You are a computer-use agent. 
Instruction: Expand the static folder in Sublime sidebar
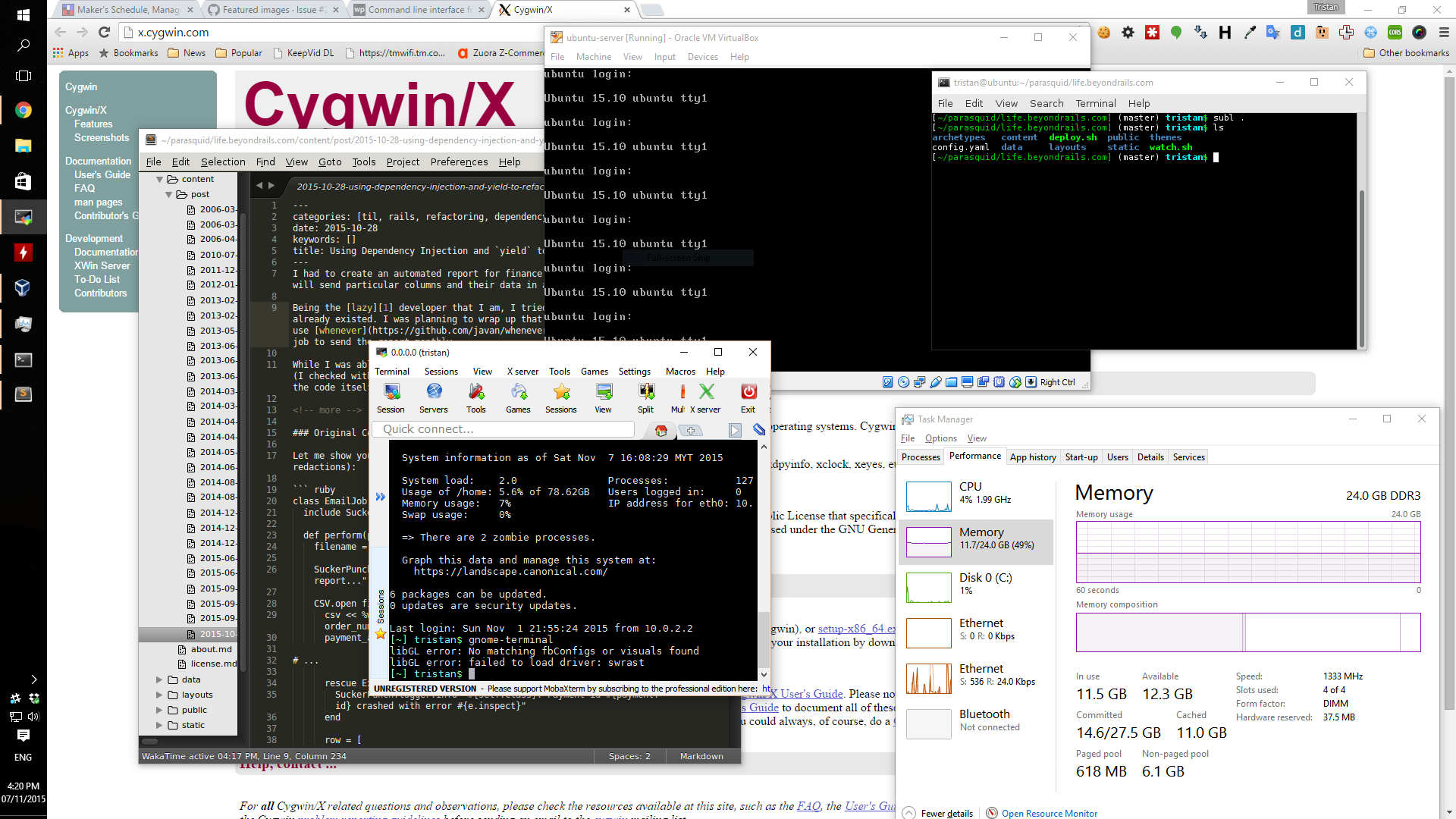[159, 726]
